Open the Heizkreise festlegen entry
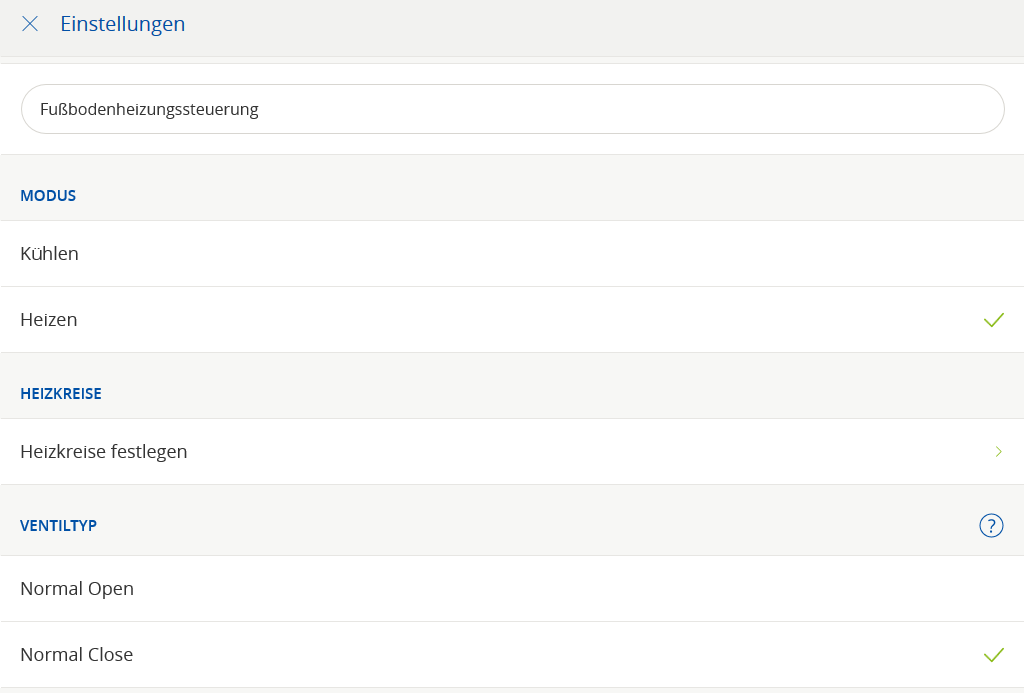The width and height of the screenshot is (1024, 693). point(104,452)
